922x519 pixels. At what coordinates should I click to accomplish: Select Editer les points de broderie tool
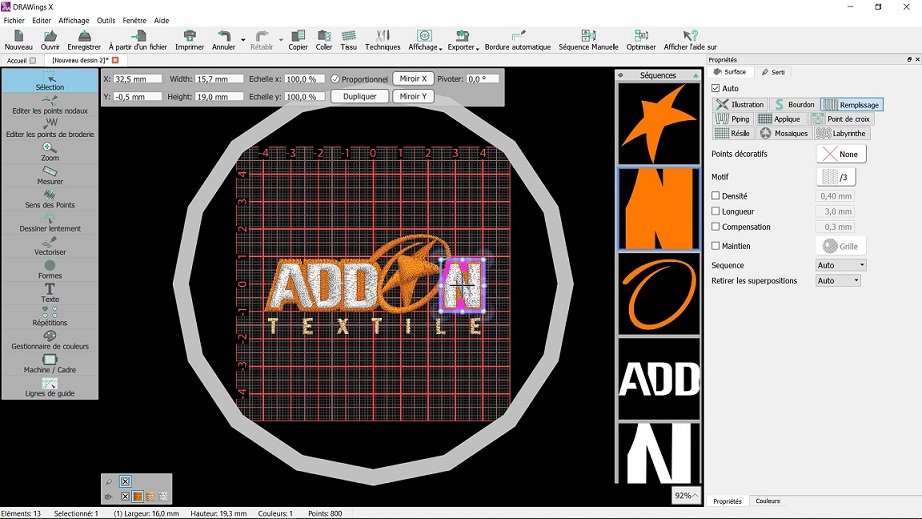coord(50,127)
